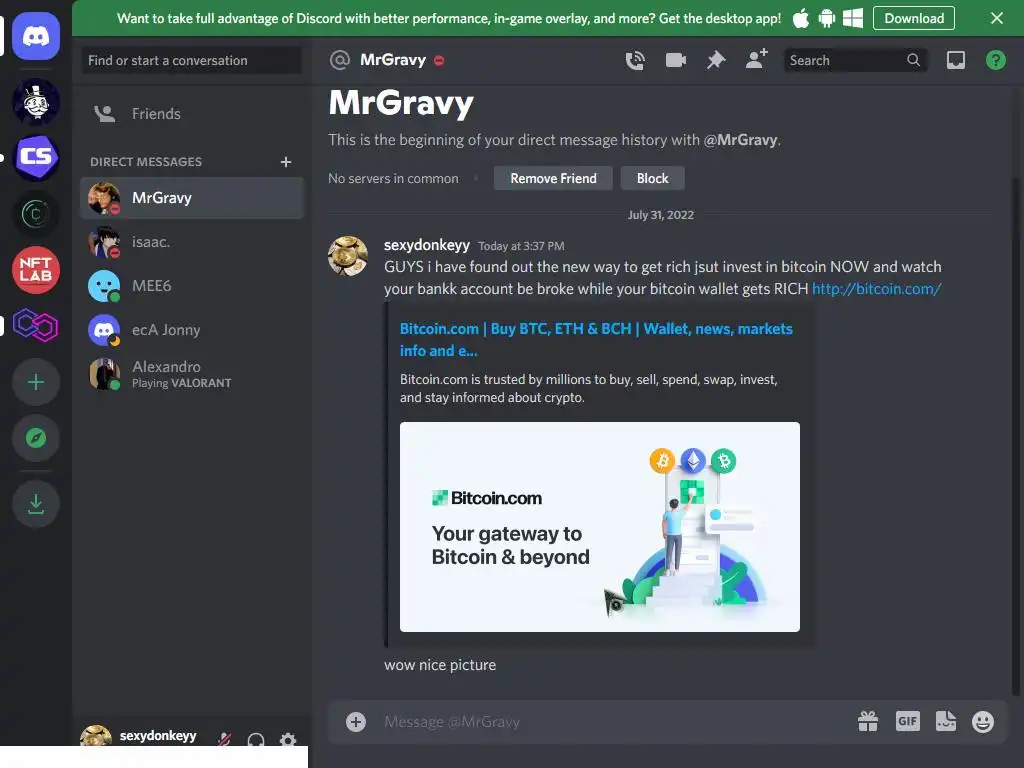Open User Settings gear icon
1024x768 pixels.
288,739
